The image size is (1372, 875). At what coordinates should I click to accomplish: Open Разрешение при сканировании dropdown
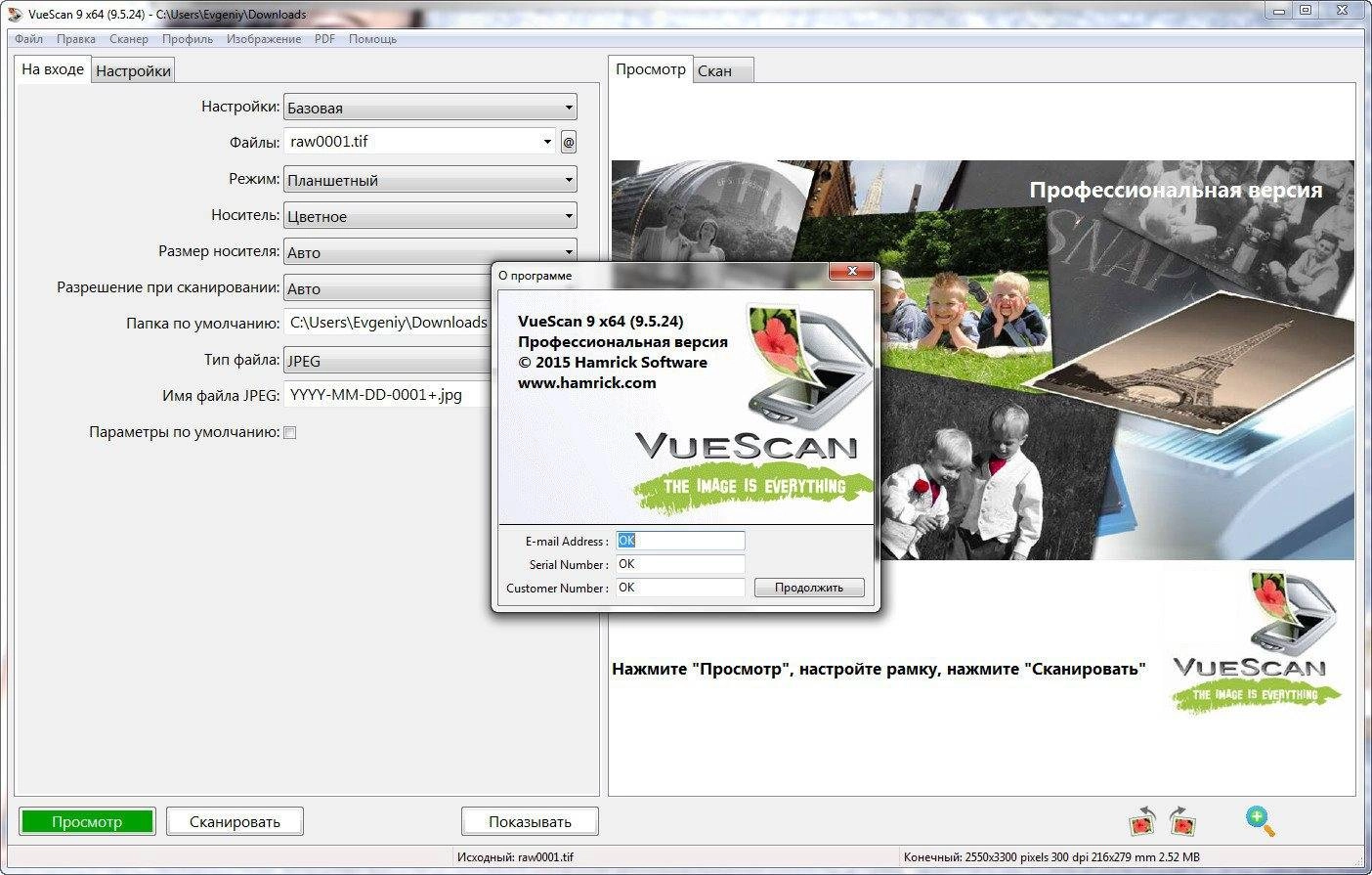click(x=387, y=288)
